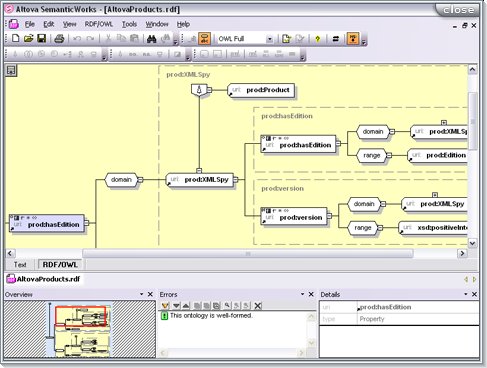Click the previous document yellow arrow at right
Viewport: 487px width, 368px height.
(466, 279)
